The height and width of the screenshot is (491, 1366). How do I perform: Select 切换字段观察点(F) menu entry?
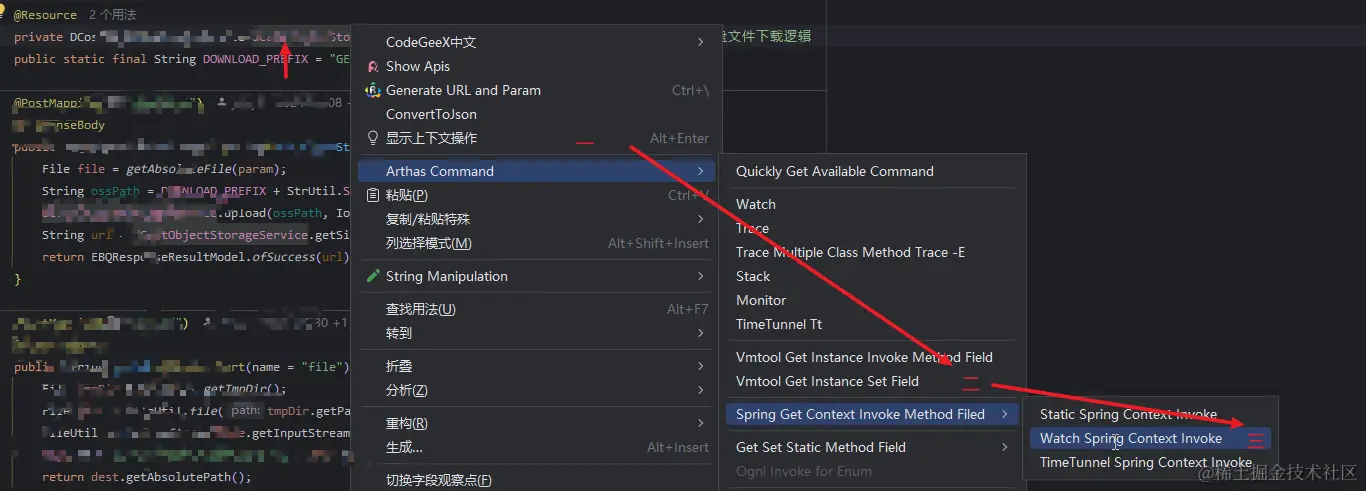439,480
